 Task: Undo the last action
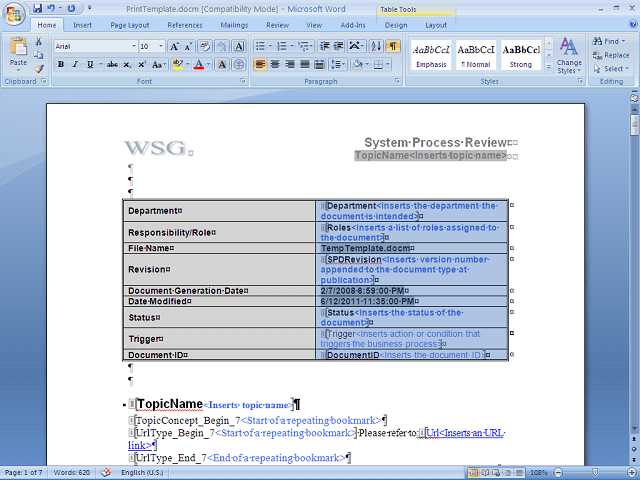[51, 8]
